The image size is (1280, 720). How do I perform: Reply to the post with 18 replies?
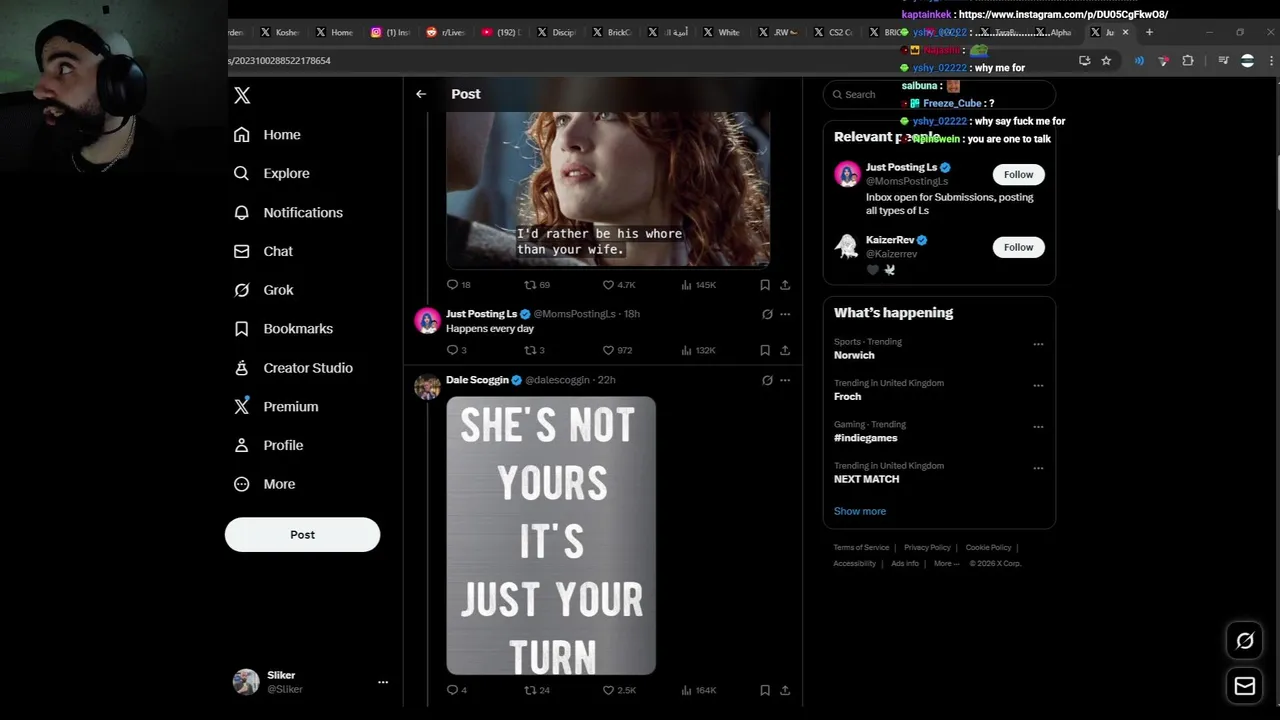coord(458,285)
